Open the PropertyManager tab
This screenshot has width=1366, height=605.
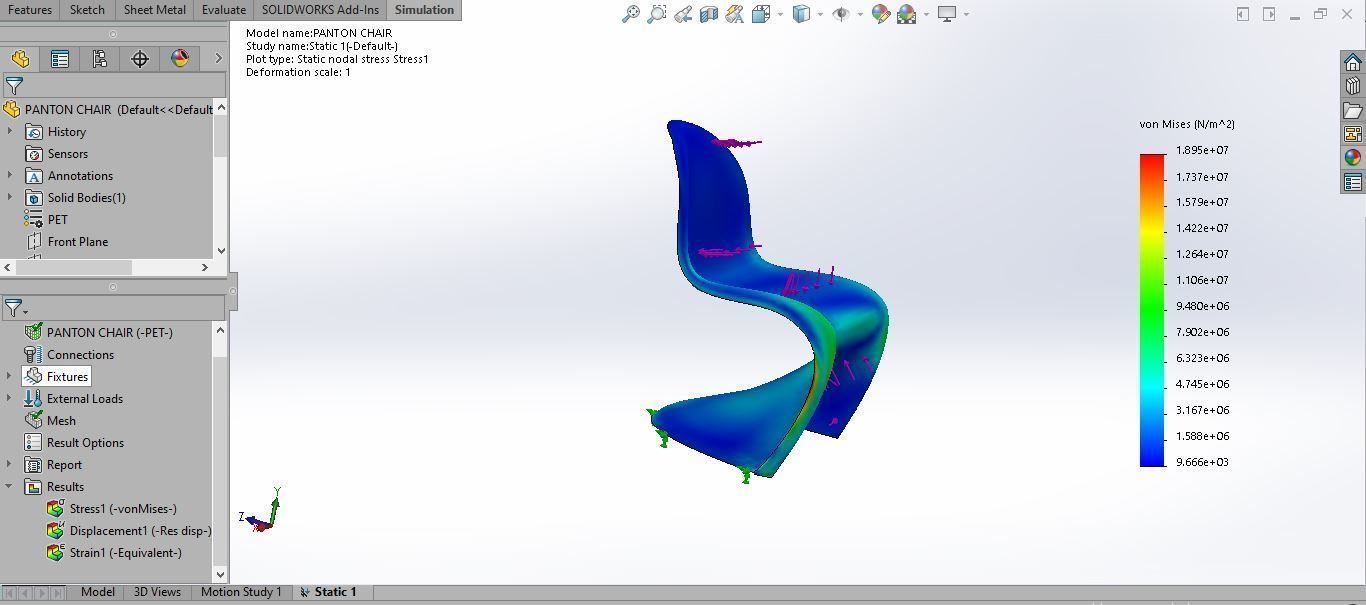point(60,59)
